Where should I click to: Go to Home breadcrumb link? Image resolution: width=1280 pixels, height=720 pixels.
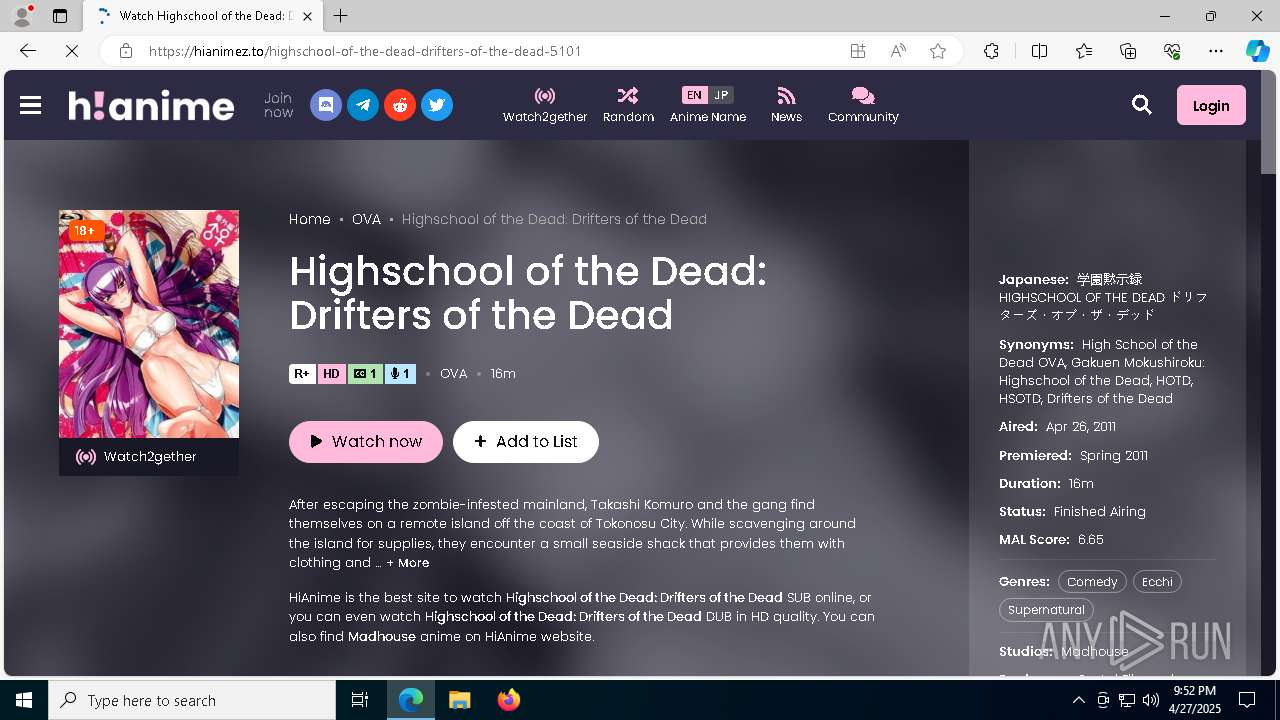(x=310, y=219)
